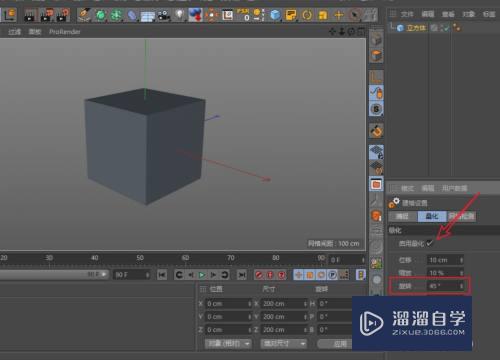
Task: Click the position X 0 cm stepper arrows
Action: pyautogui.click(x=249, y=304)
